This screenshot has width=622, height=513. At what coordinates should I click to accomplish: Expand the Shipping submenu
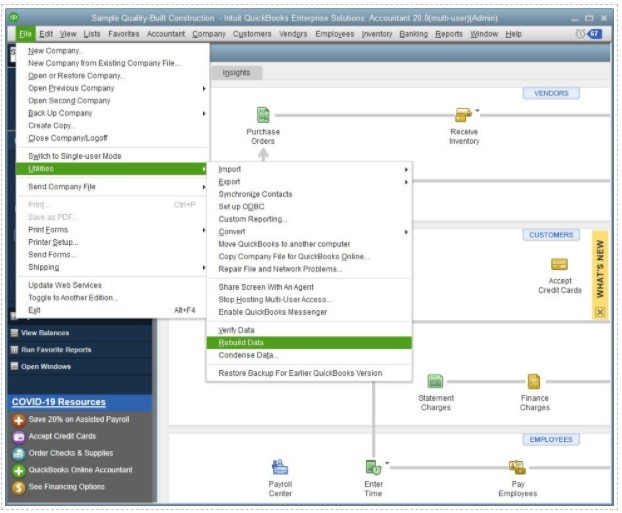(204, 267)
